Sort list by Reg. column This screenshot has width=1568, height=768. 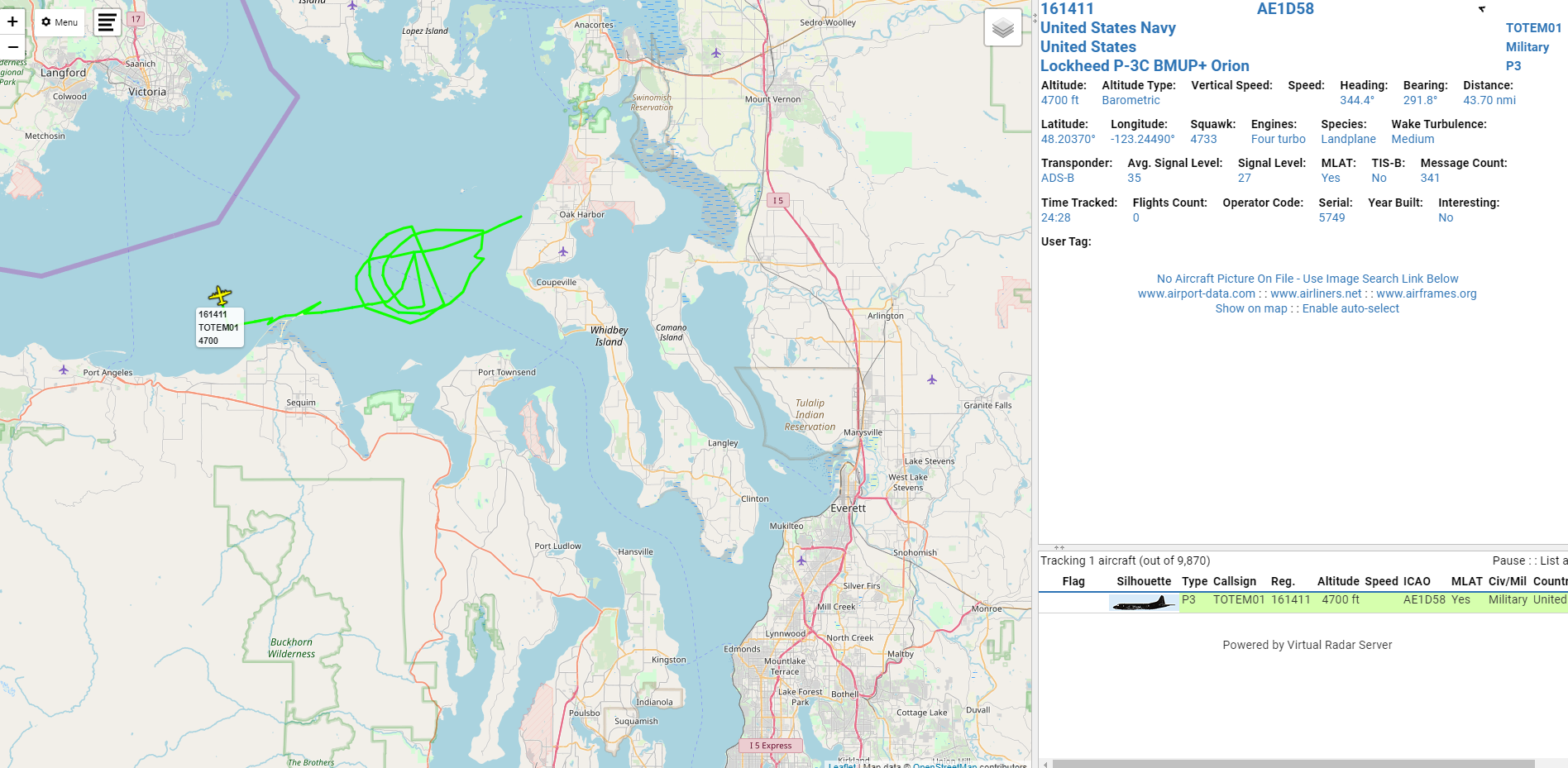[1283, 581]
